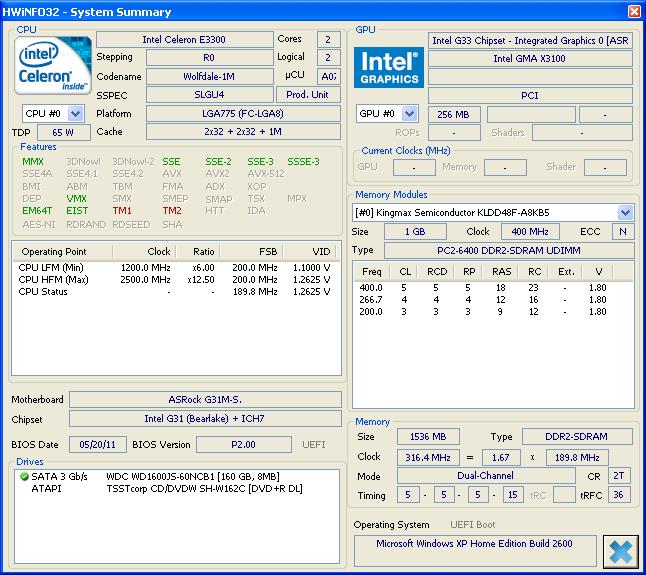
Task: Close summary with the blue X button
Action: click(620, 551)
